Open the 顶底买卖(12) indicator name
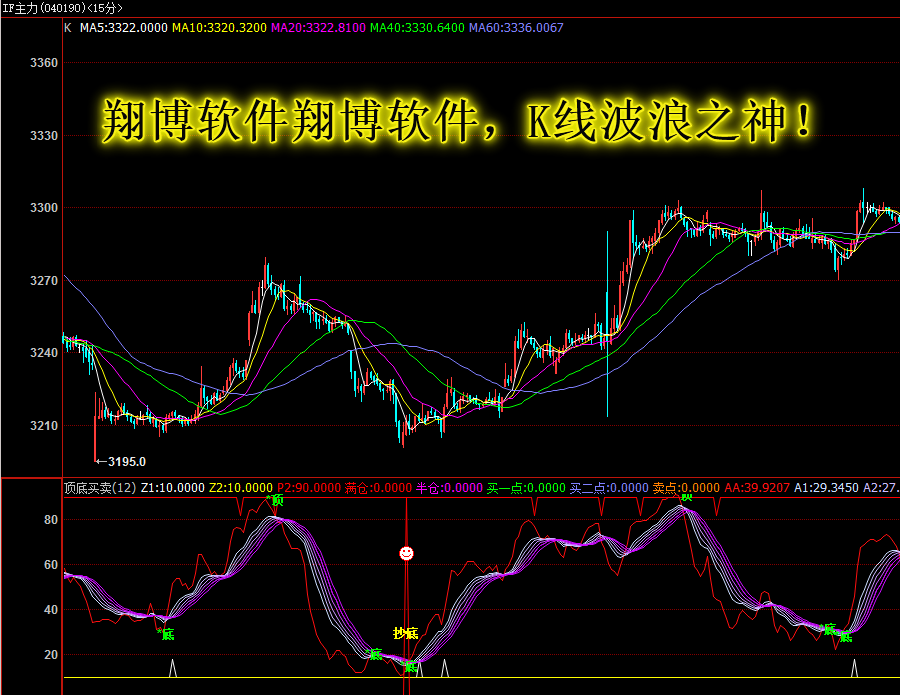This screenshot has height=695, width=900. 100,488
